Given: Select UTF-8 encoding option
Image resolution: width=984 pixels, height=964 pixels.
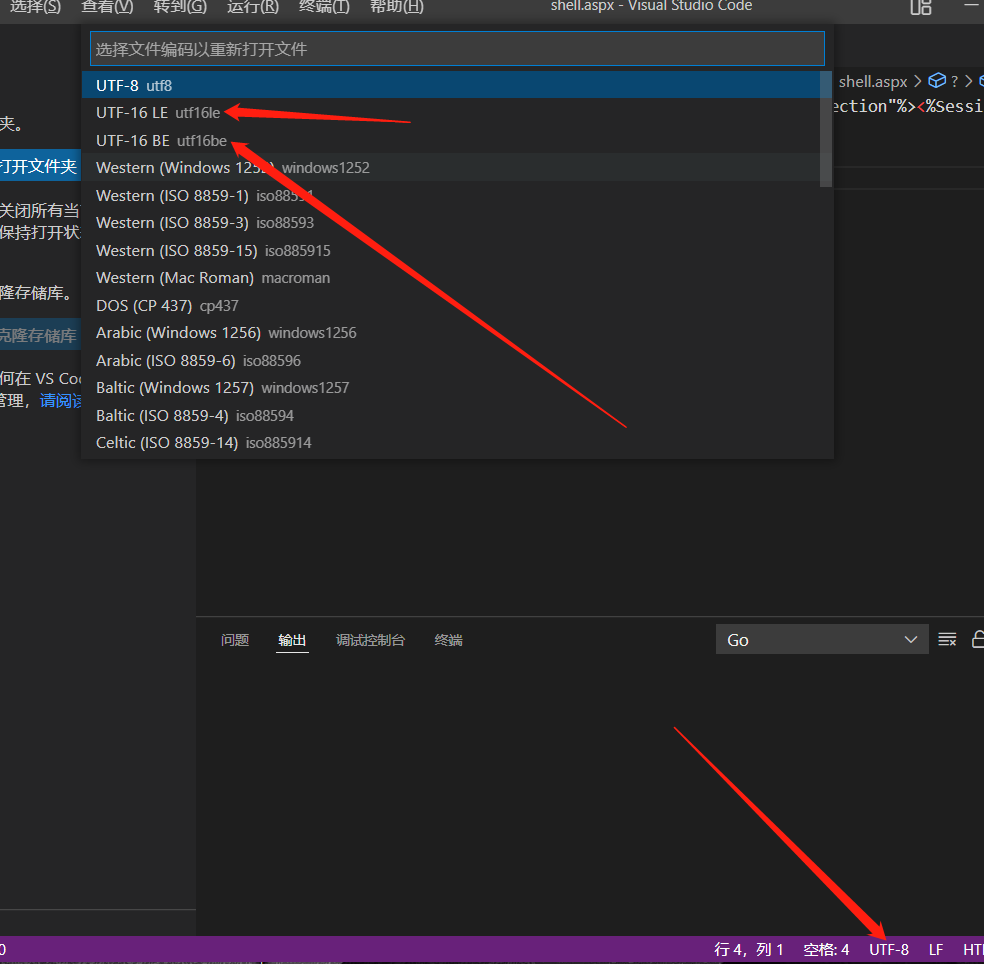Looking at the screenshot, I should click(x=451, y=85).
